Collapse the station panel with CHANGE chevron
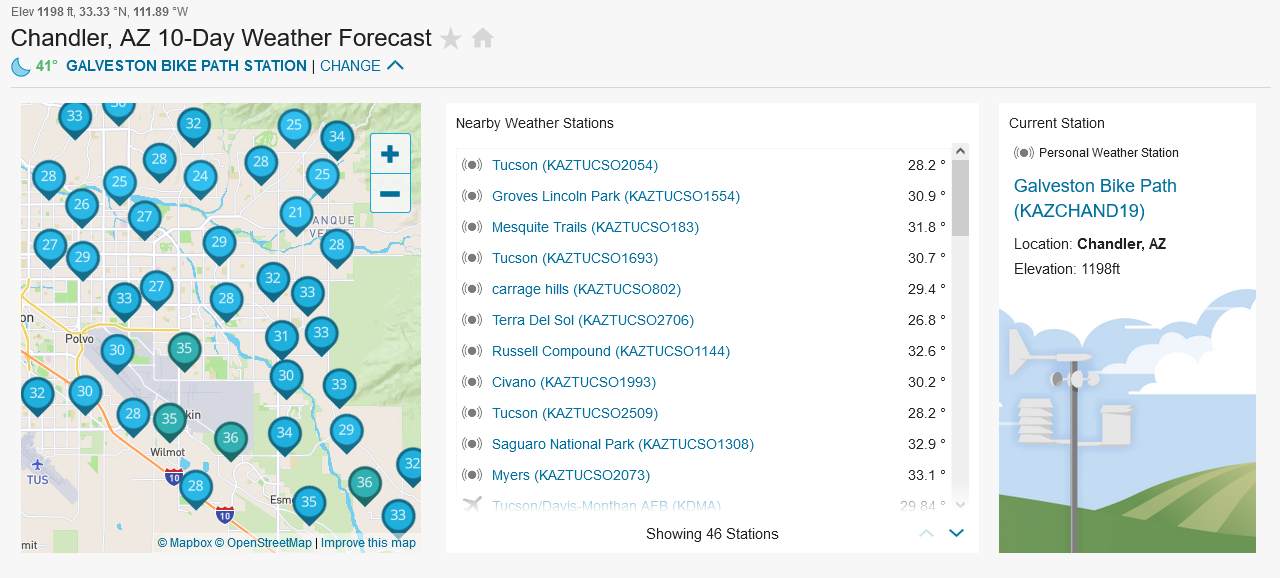 pos(395,66)
